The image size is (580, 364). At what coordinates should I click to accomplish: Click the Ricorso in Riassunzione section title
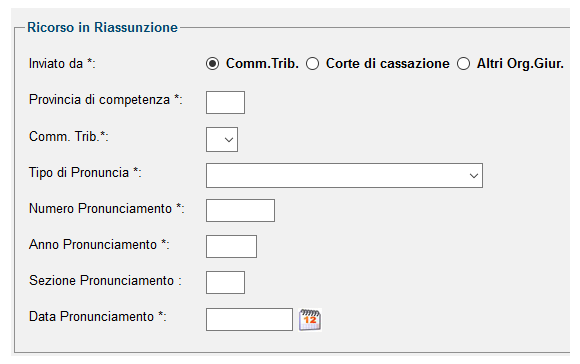coord(102,27)
